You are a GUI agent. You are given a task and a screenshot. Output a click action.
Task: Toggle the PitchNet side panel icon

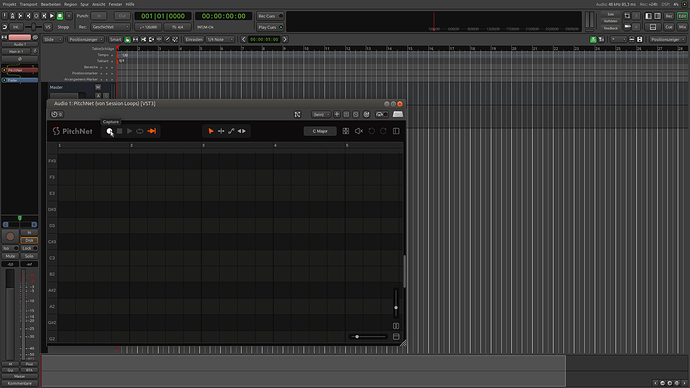click(396, 131)
